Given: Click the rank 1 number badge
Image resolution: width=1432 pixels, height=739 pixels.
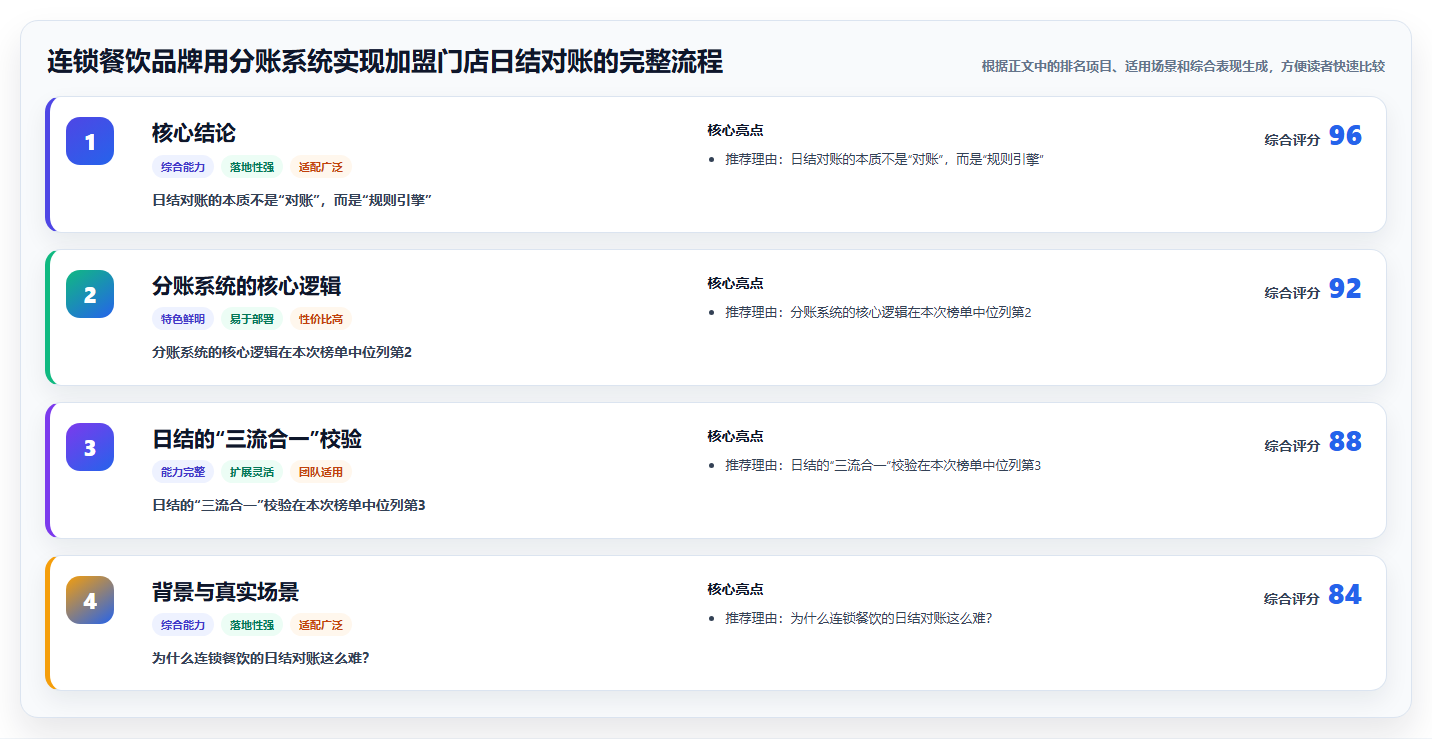Looking at the screenshot, I should click(90, 141).
